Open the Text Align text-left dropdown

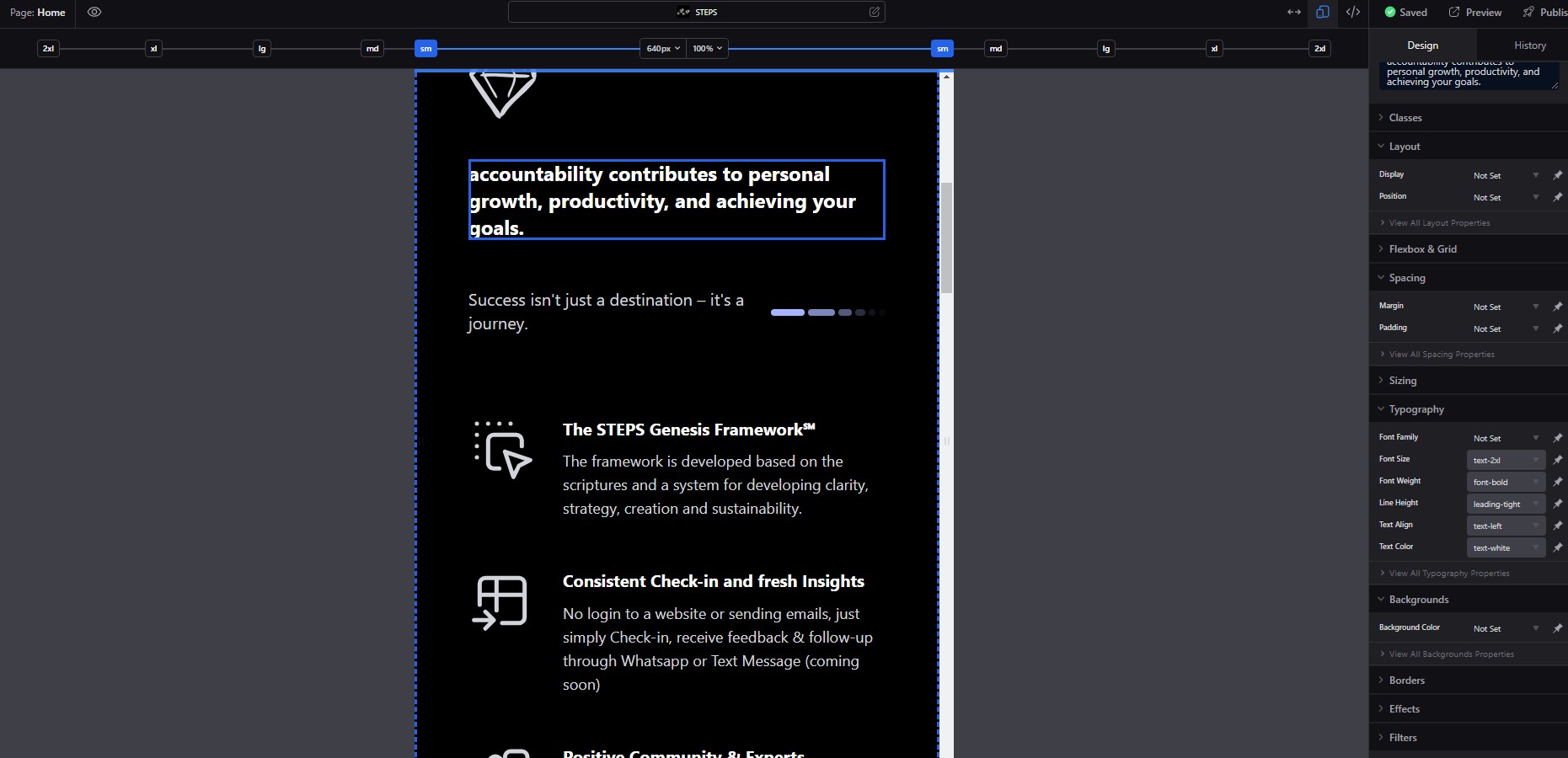(x=1506, y=526)
